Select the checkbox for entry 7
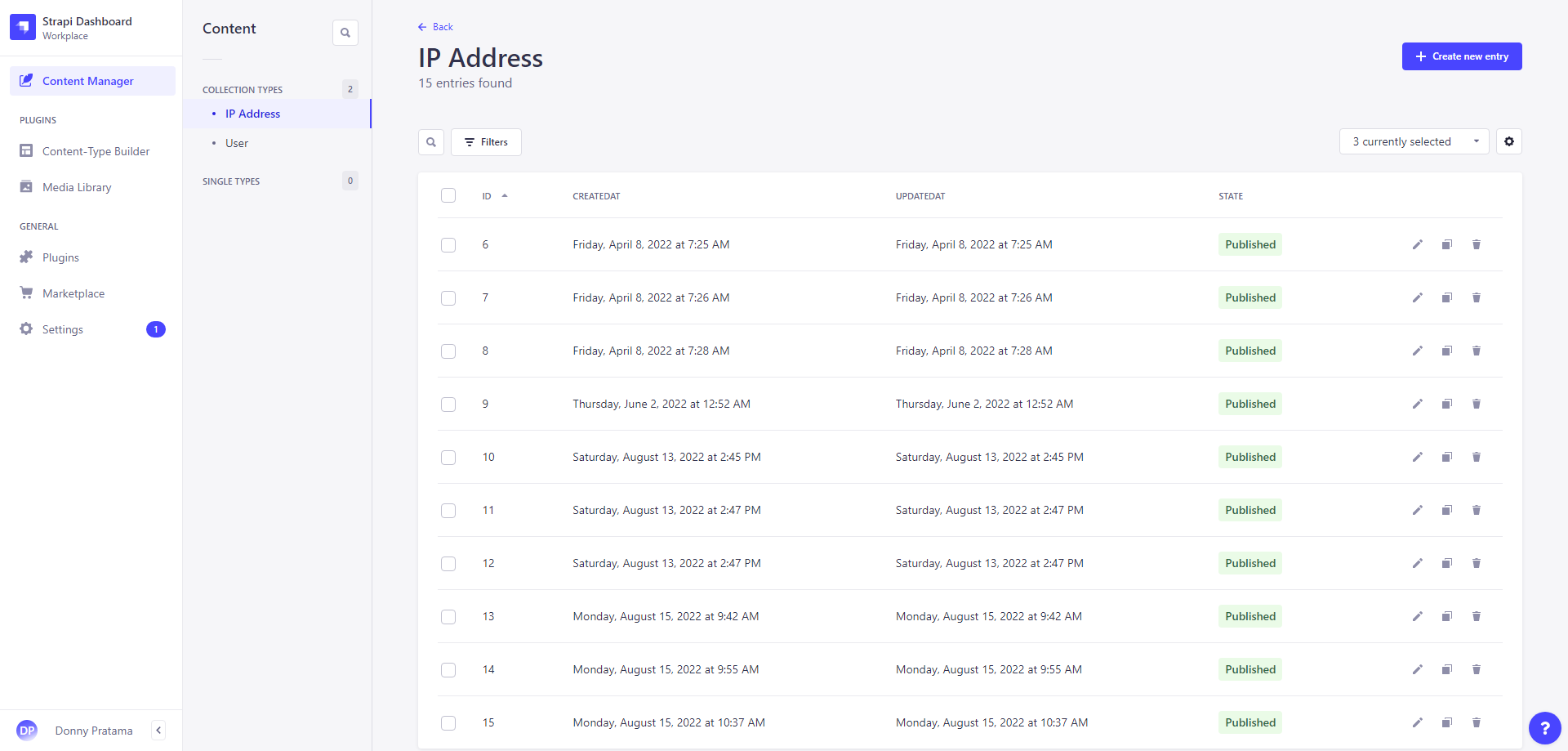1568x751 pixels. (x=448, y=298)
